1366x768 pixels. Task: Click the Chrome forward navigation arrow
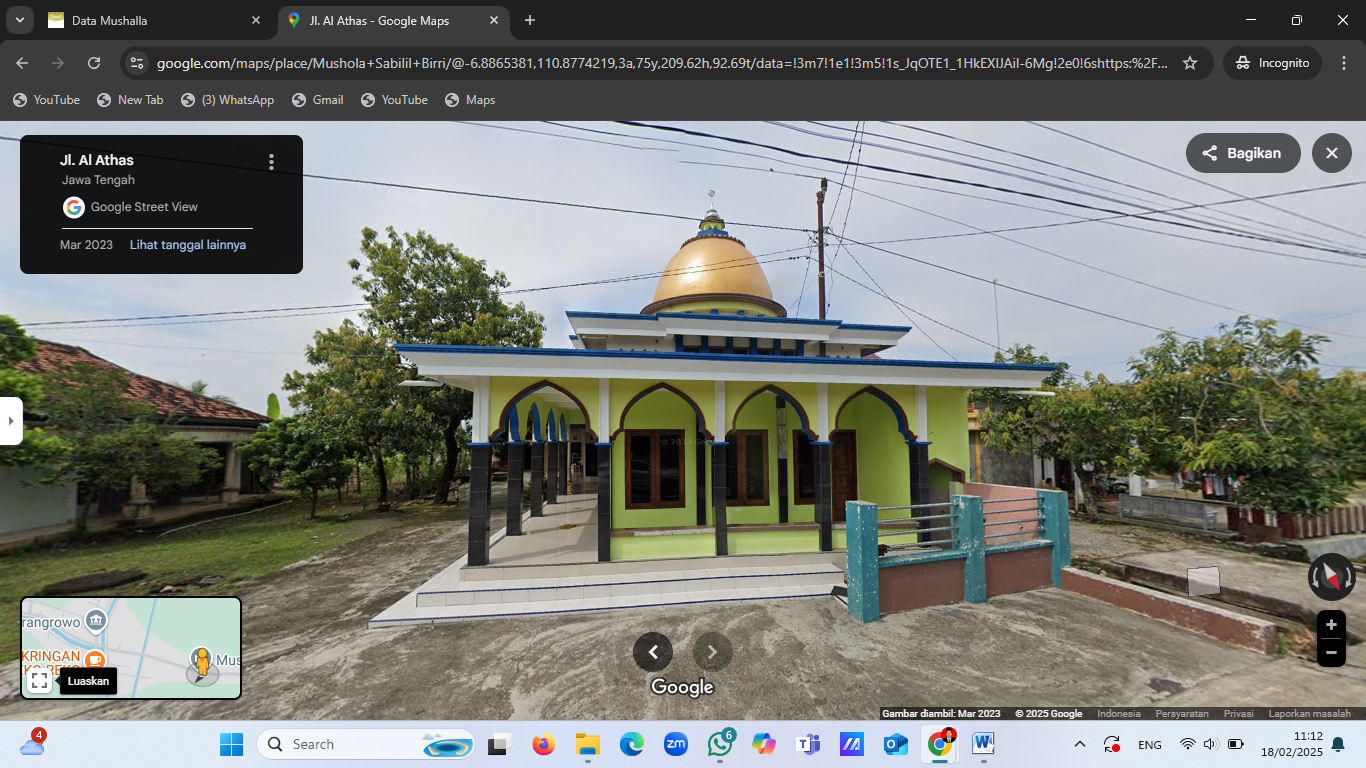pyautogui.click(x=58, y=63)
